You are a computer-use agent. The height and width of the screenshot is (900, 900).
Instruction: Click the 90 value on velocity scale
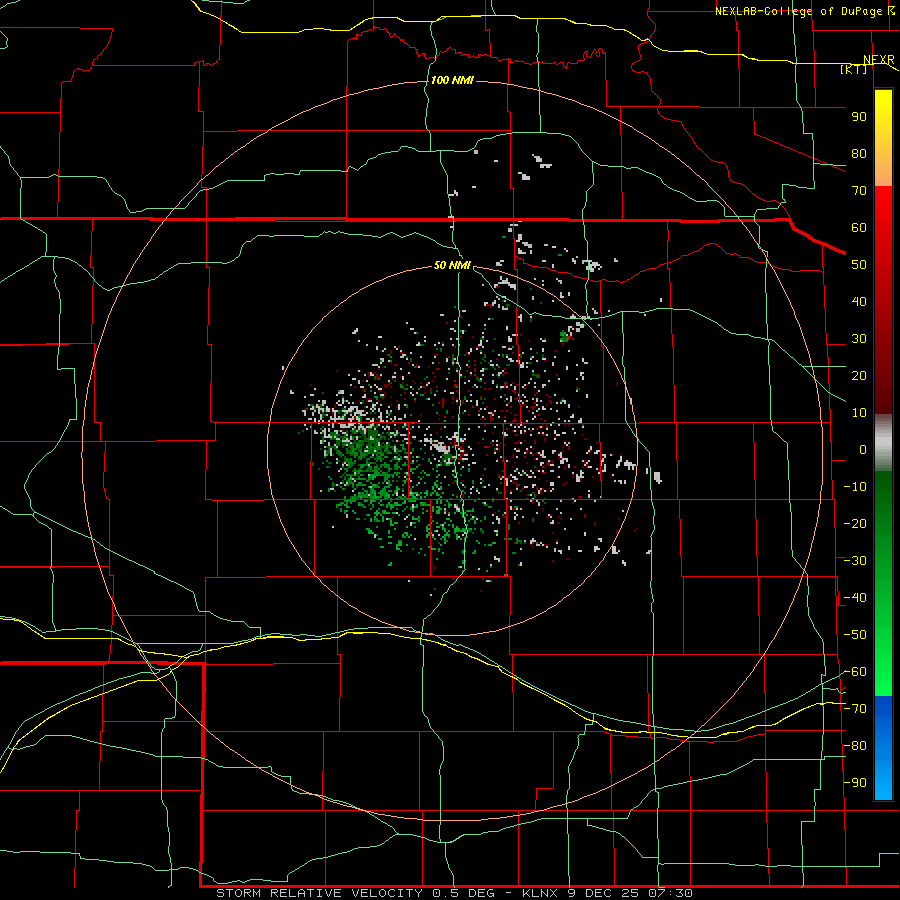[x=859, y=117]
